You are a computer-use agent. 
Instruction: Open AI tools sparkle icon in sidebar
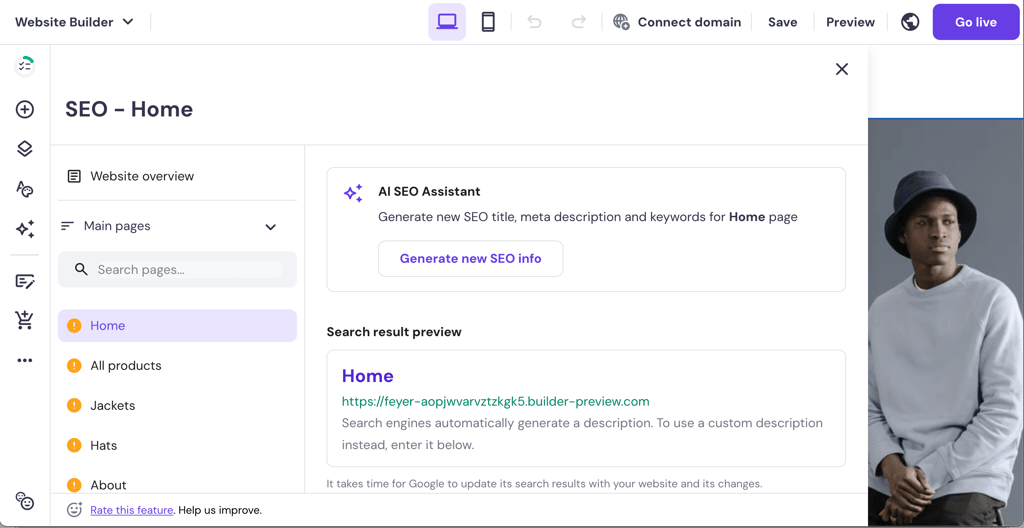pos(25,229)
